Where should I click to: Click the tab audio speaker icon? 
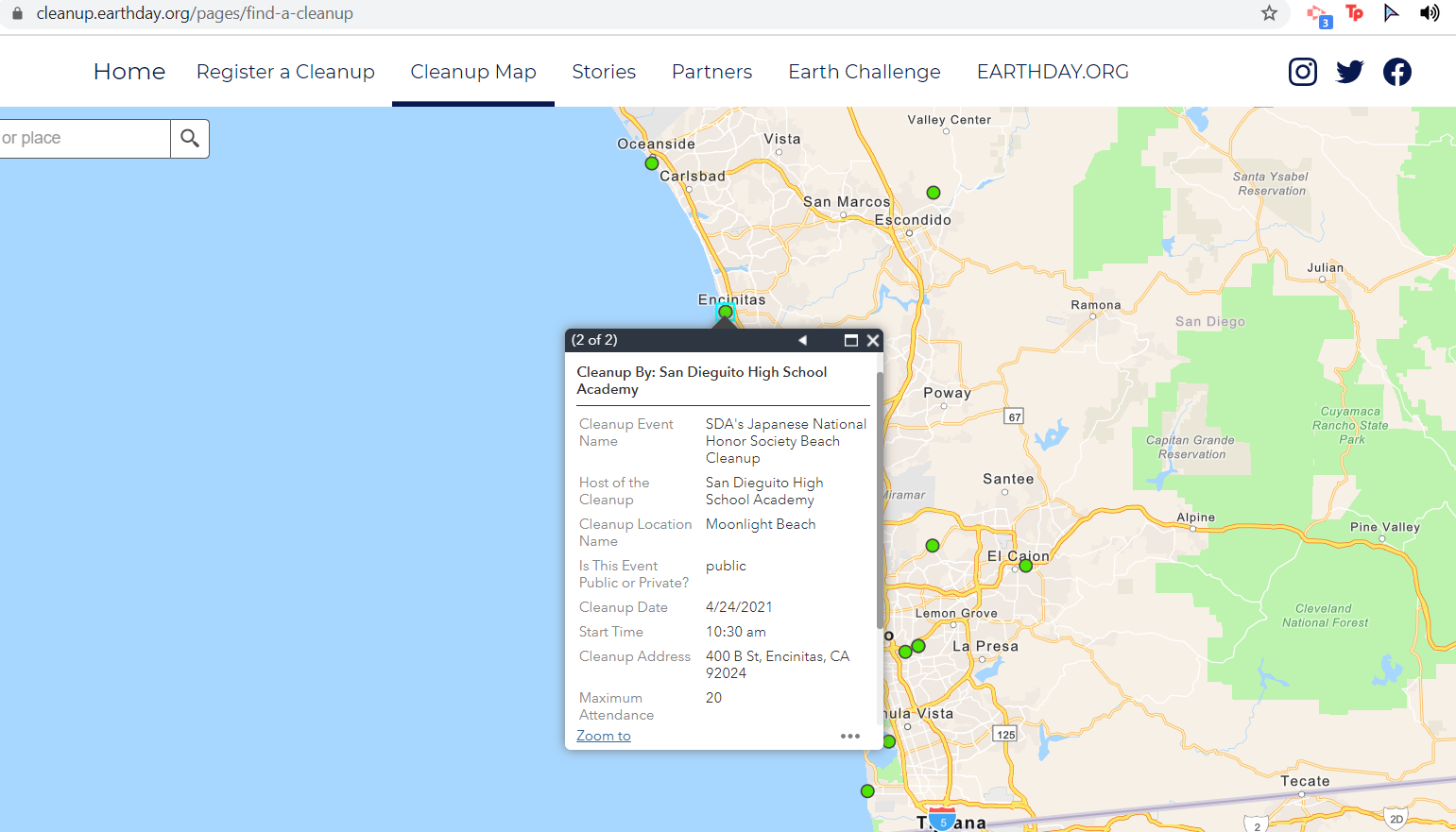click(x=1430, y=13)
